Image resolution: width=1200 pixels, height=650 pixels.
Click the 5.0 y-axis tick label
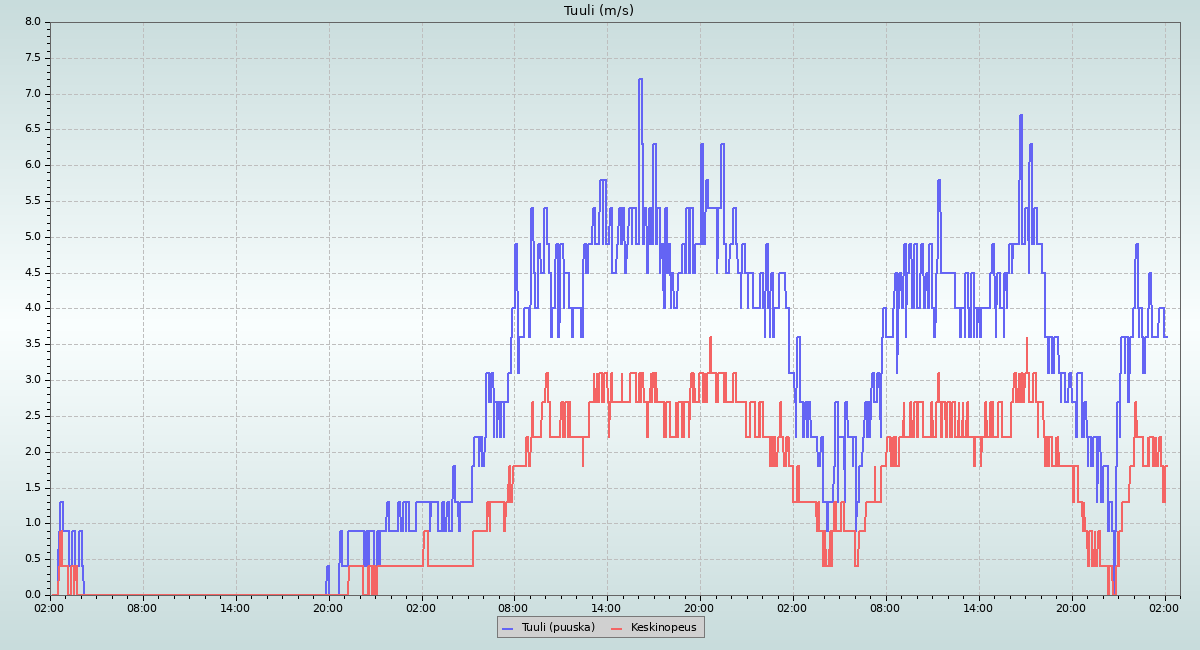tap(32, 237)
